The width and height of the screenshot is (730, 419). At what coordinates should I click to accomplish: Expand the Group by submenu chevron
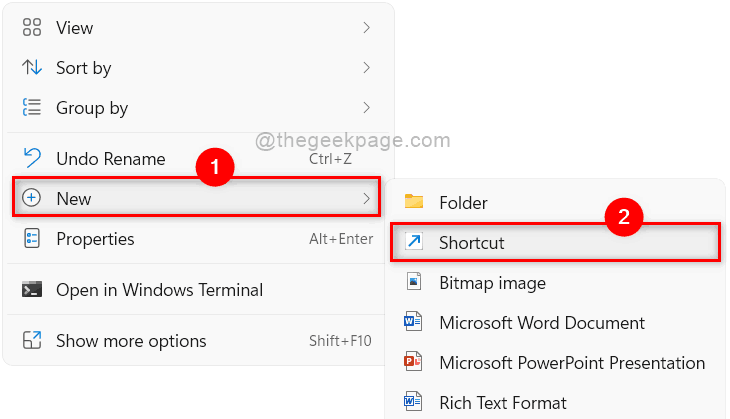tap(366, 108)
